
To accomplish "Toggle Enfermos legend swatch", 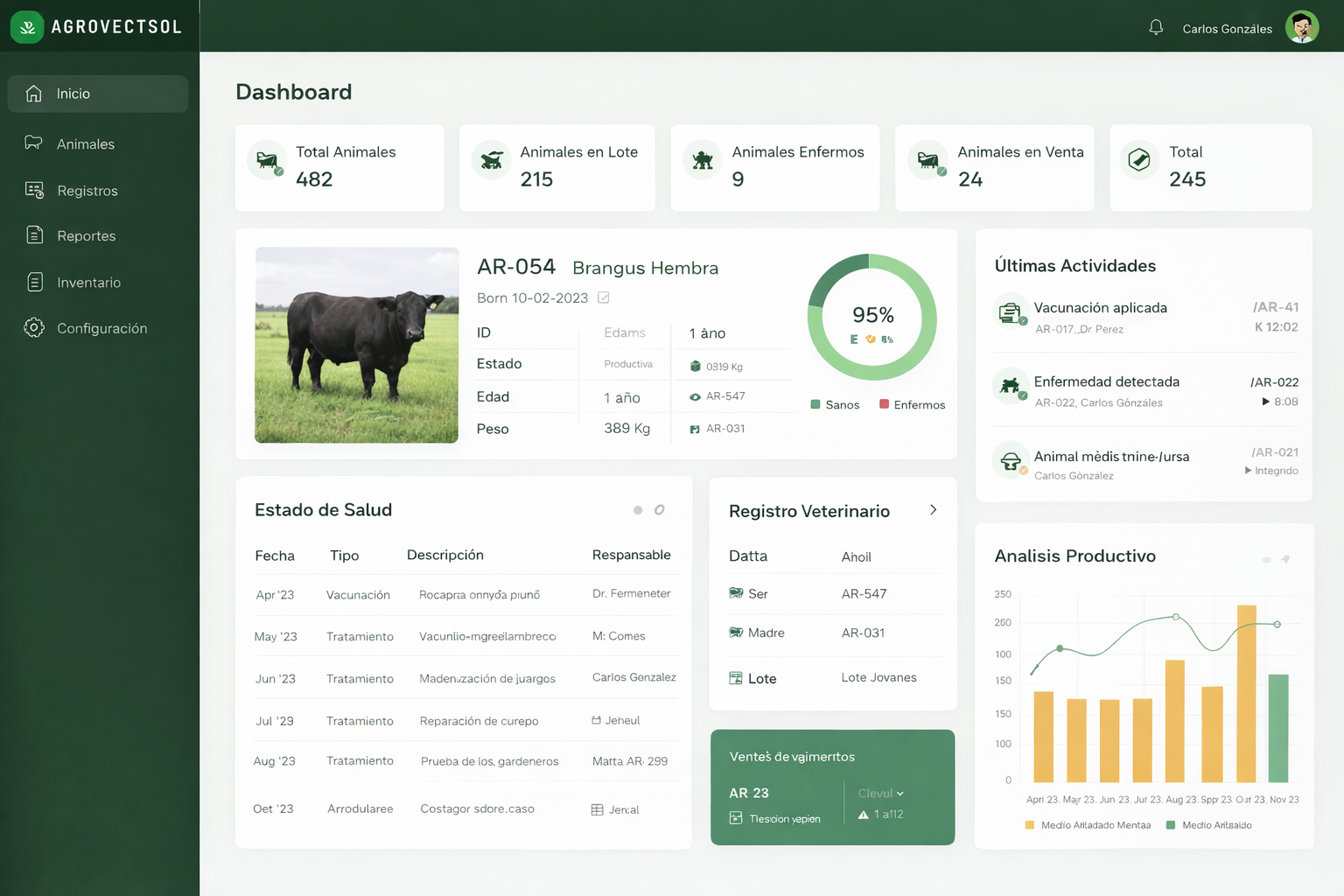I will pyautogui.click(x=885, y=404).
